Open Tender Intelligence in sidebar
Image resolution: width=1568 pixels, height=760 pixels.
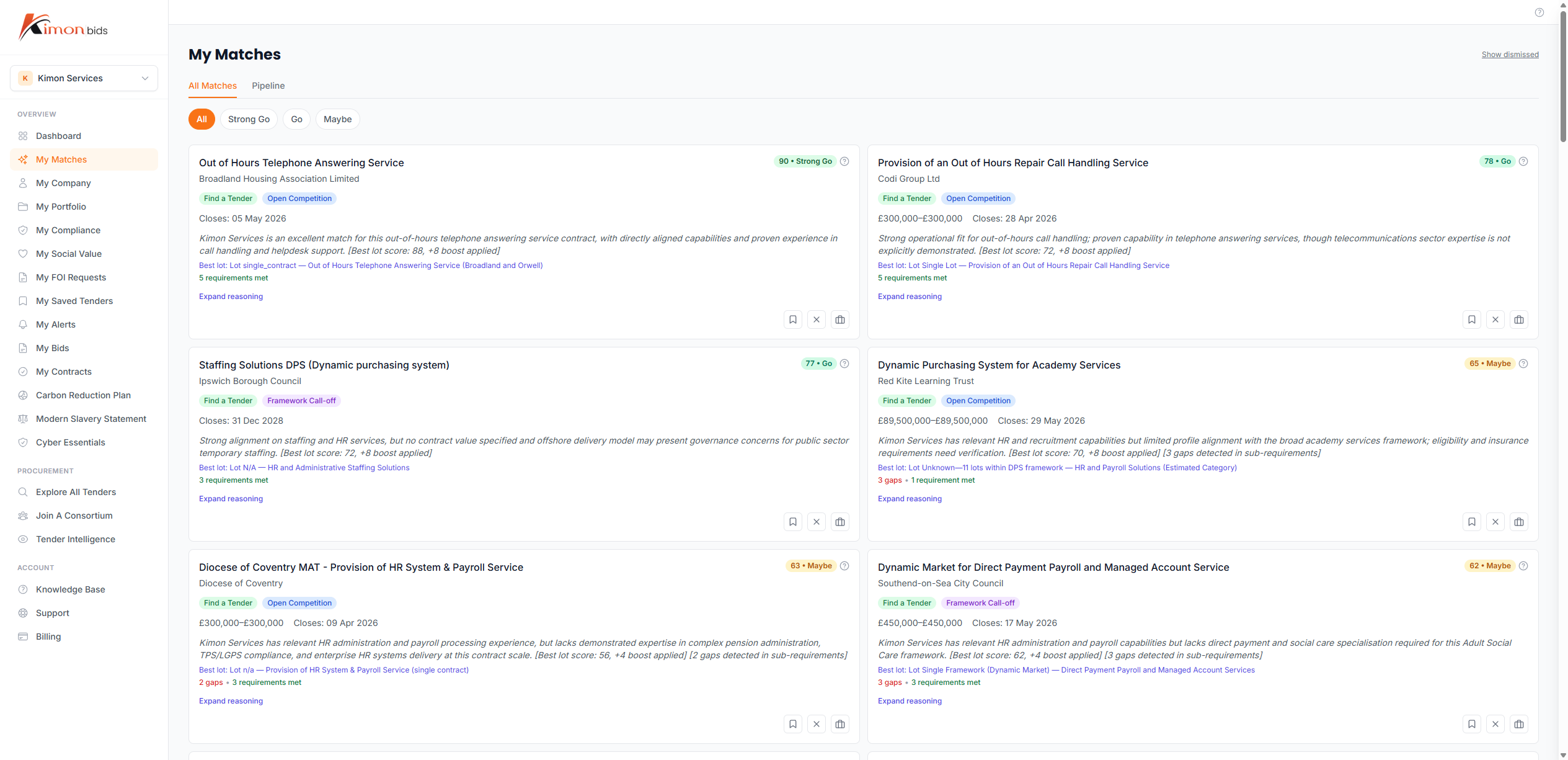[84, 539]
